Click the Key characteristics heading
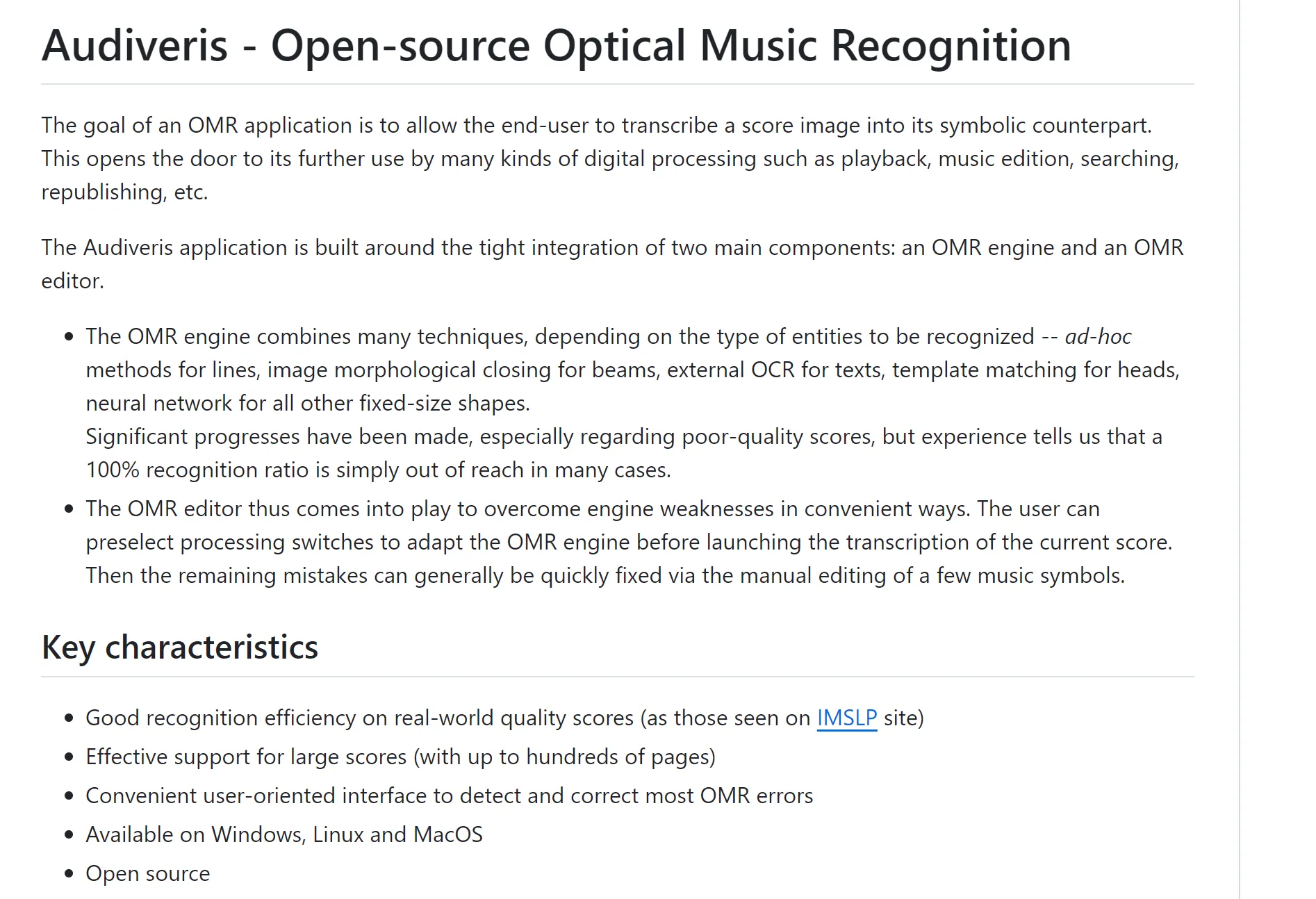Image resolution: width=1316 pixels, height=899 pixels. pyautogui.click(x=180, y=648)
